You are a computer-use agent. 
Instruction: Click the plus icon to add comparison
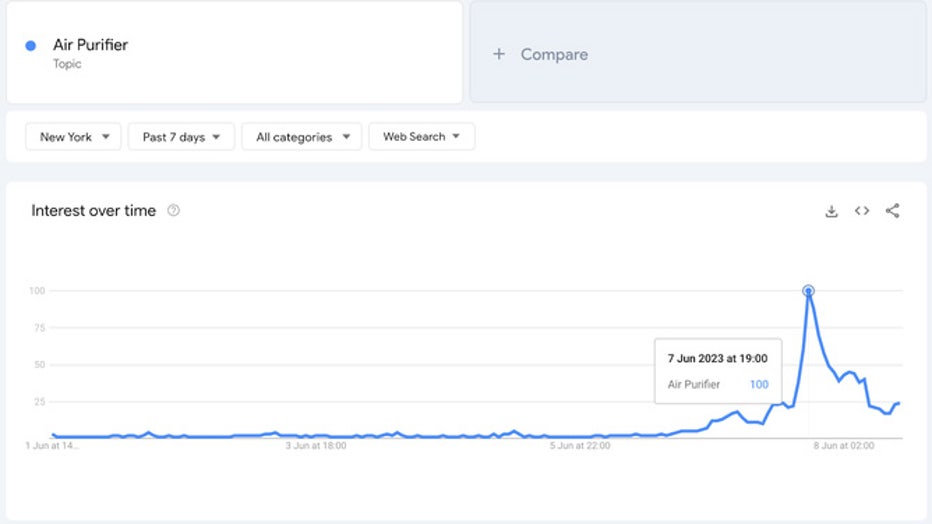(x=499, y=54)
